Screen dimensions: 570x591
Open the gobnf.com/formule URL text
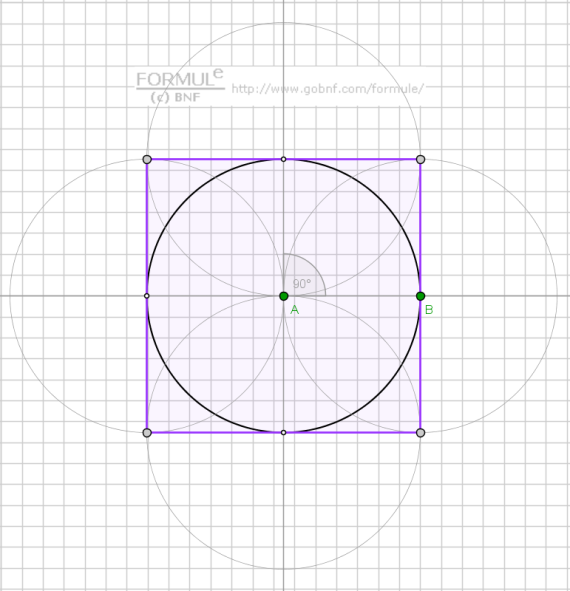pos(328,89)
